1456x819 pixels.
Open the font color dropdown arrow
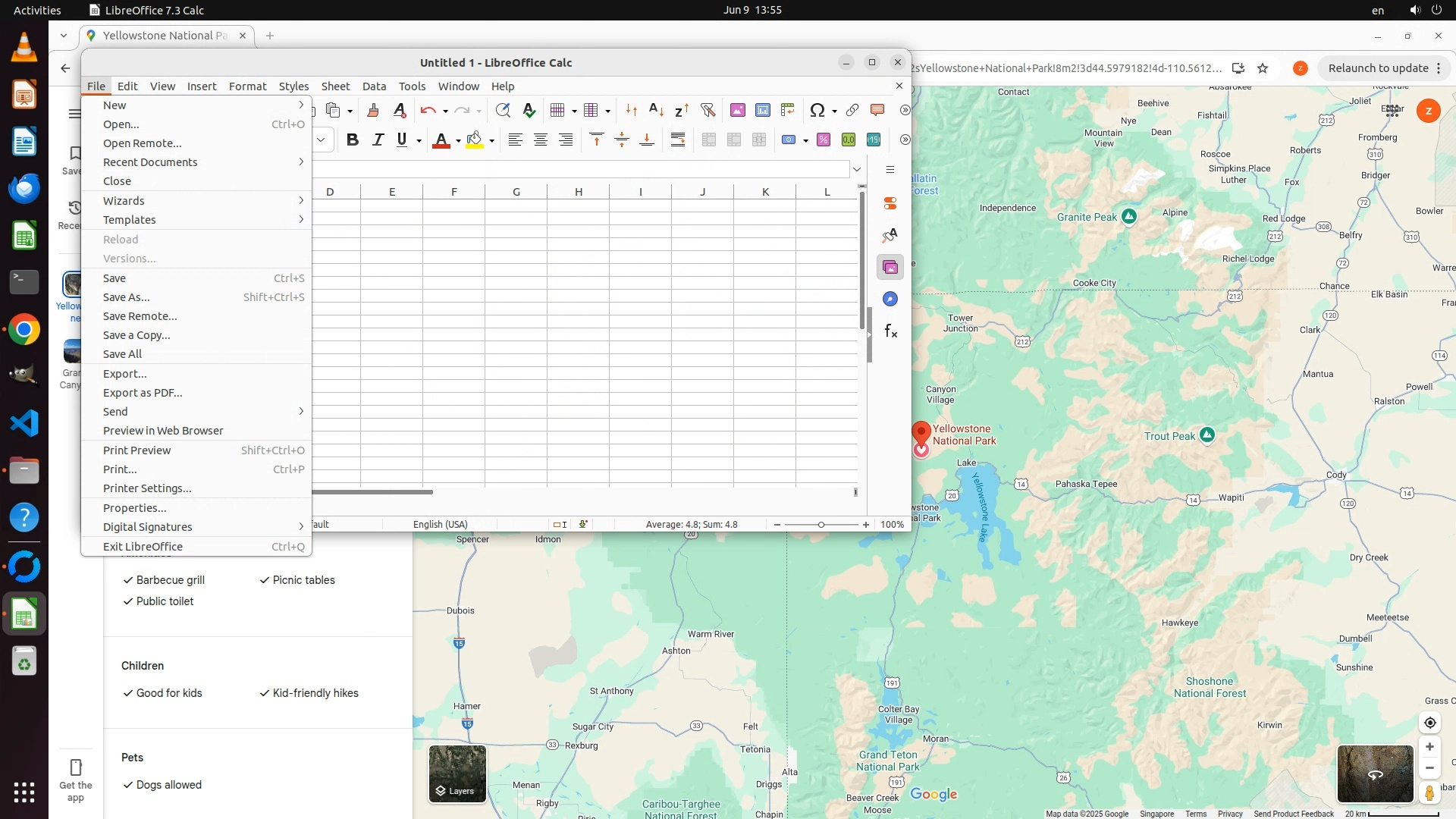click(x=458, y=141)
